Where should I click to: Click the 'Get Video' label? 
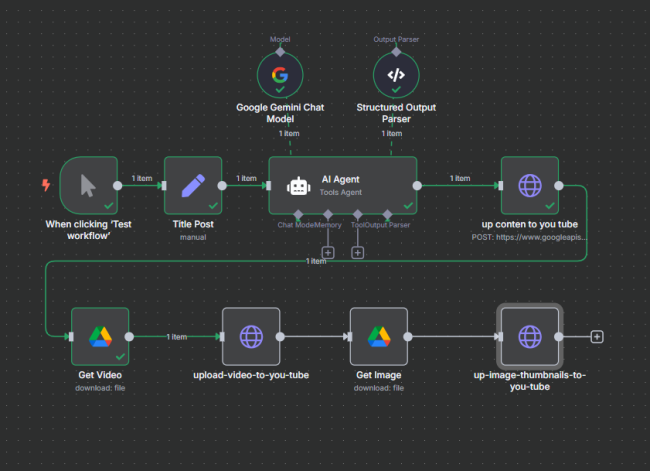(x=100, y=375)
